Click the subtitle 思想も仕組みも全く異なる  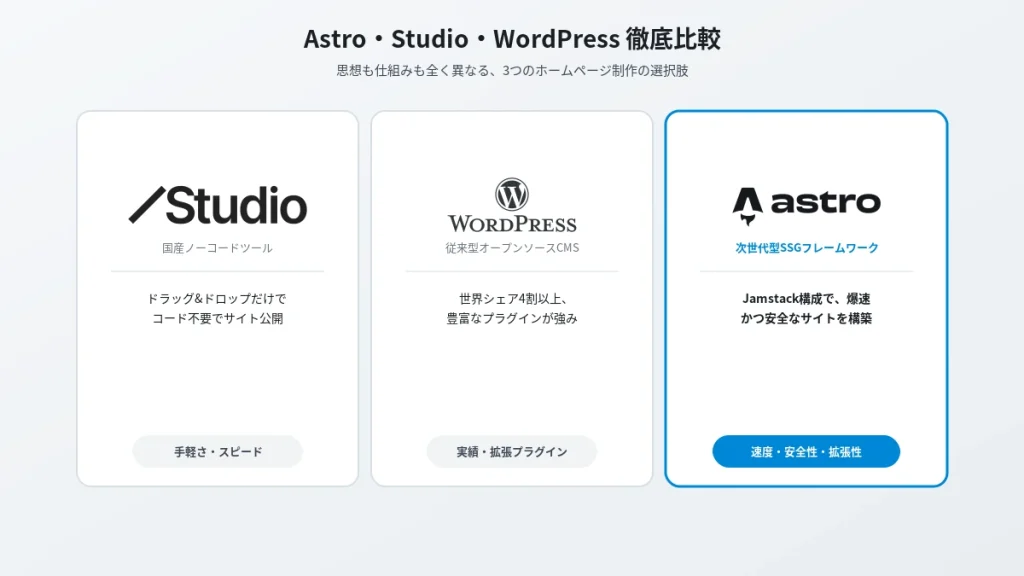(x=413, y=71)
